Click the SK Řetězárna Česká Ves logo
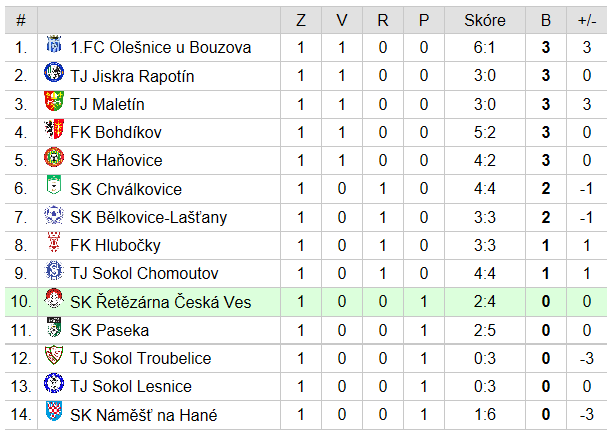Viewport: 614px width, 434px height. [x=54, y=298]
